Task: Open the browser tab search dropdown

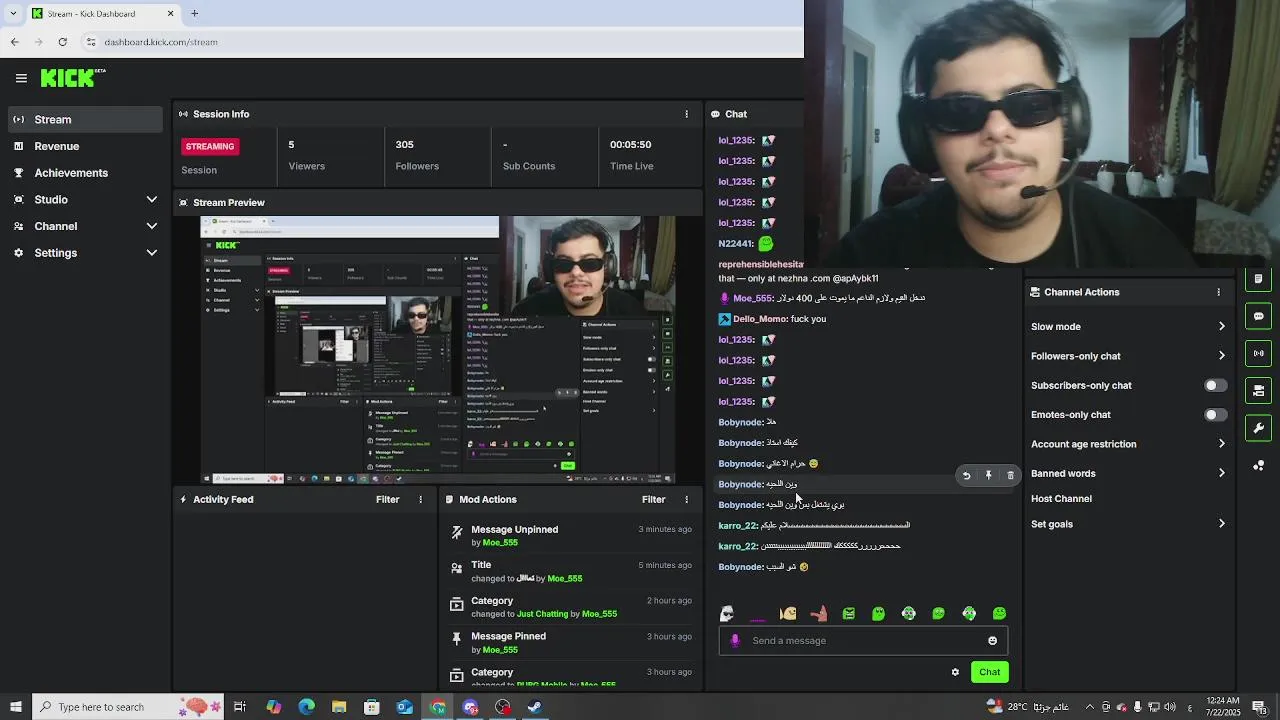Action: pyautogui.click(x=13, y=13)
